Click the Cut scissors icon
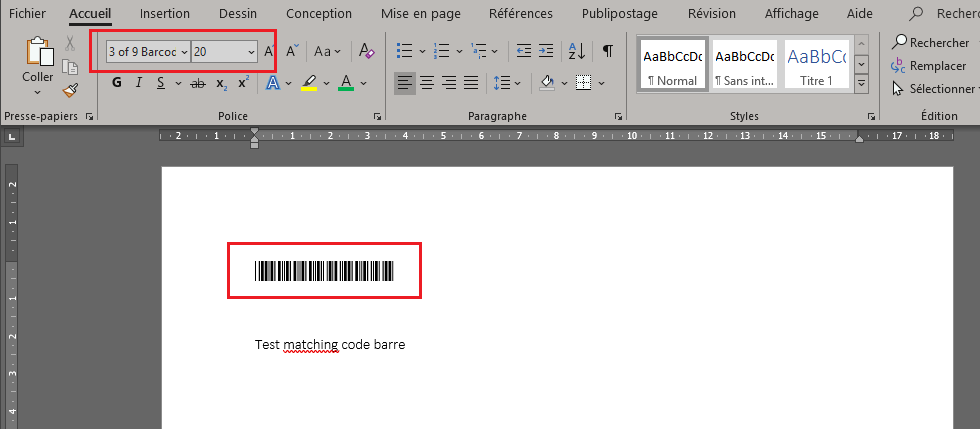Image resolution: width=980 pixels, height=429 pixels. (x=70, y=44)
